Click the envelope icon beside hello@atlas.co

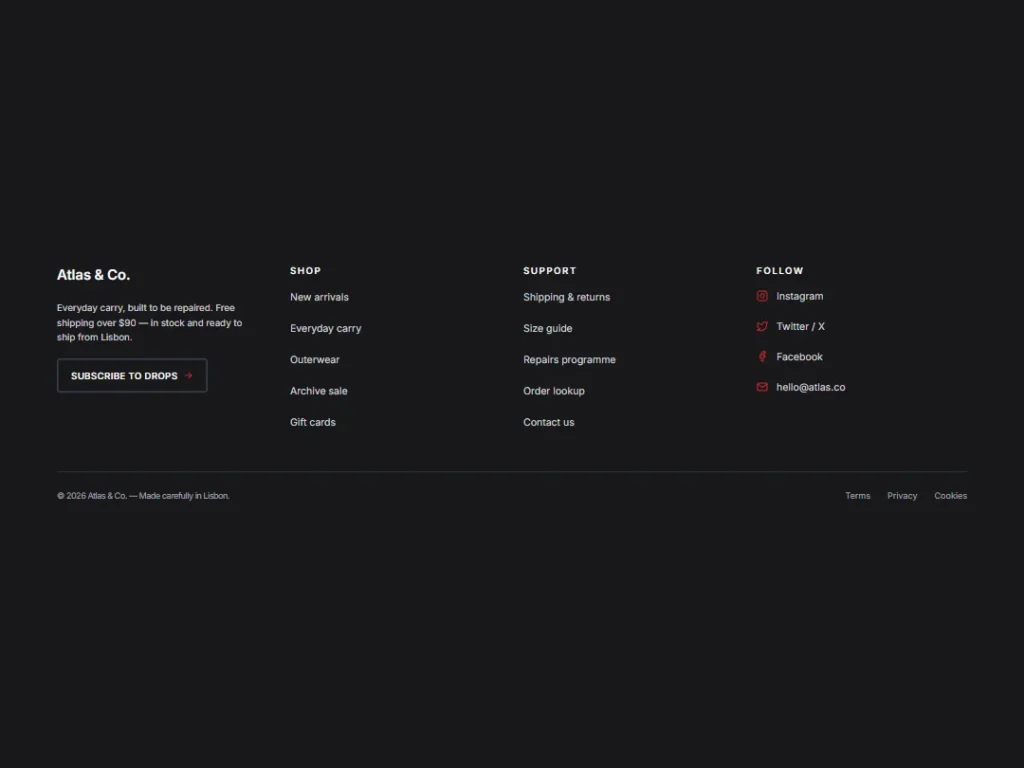coord(761,387)
